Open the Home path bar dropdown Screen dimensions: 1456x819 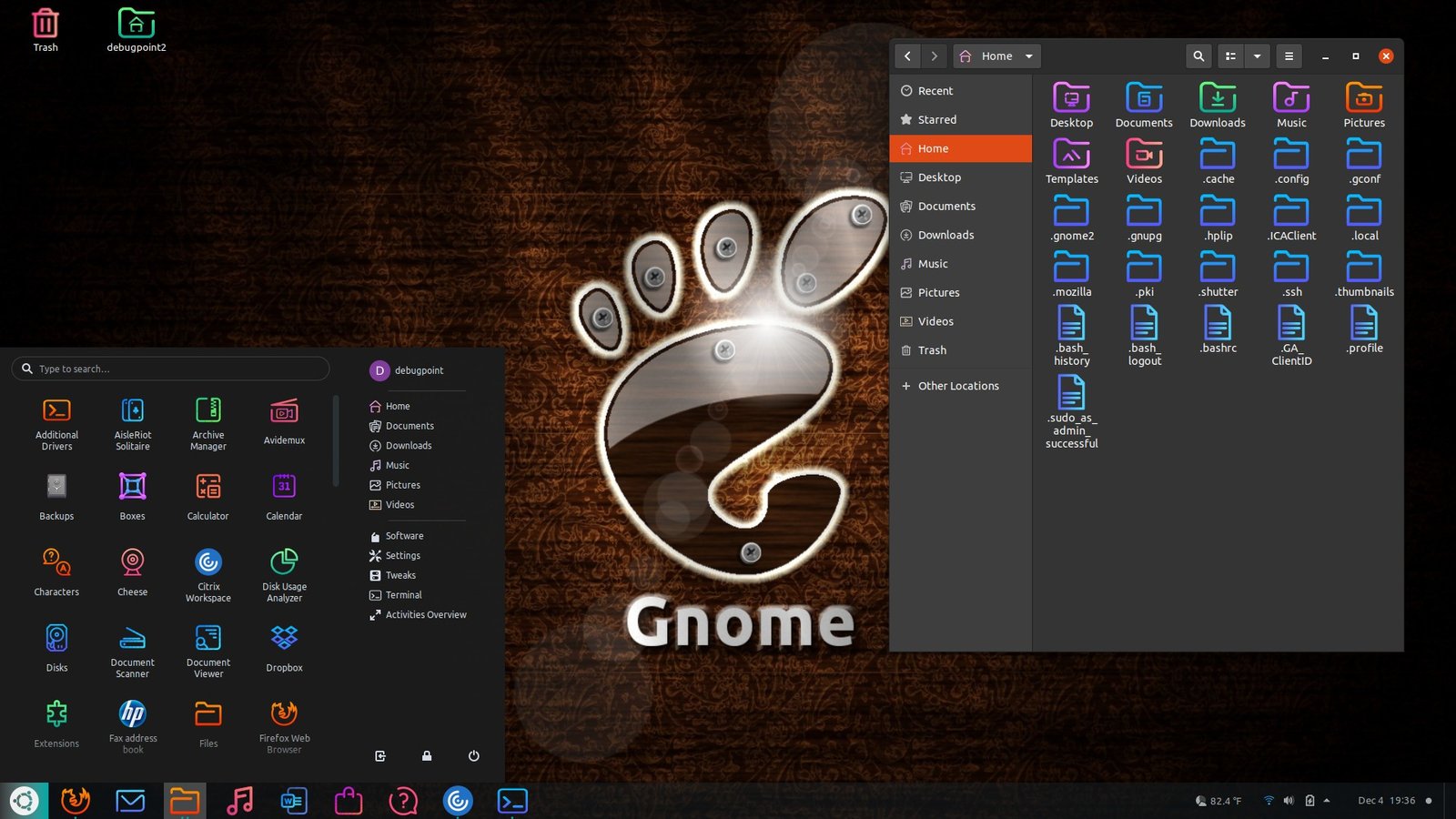(1029, 56)
